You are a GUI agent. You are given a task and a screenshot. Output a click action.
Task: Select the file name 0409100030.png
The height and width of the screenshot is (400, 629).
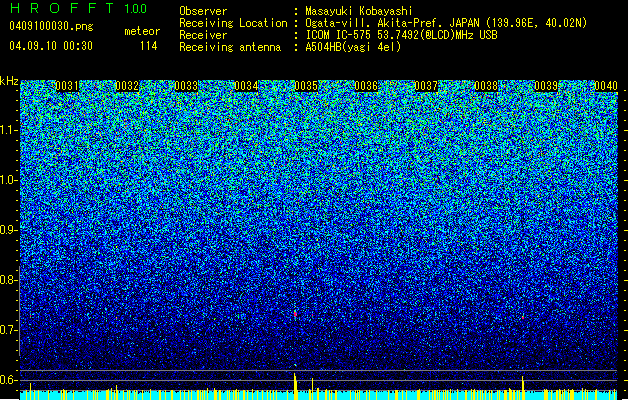tap(51, 27)
